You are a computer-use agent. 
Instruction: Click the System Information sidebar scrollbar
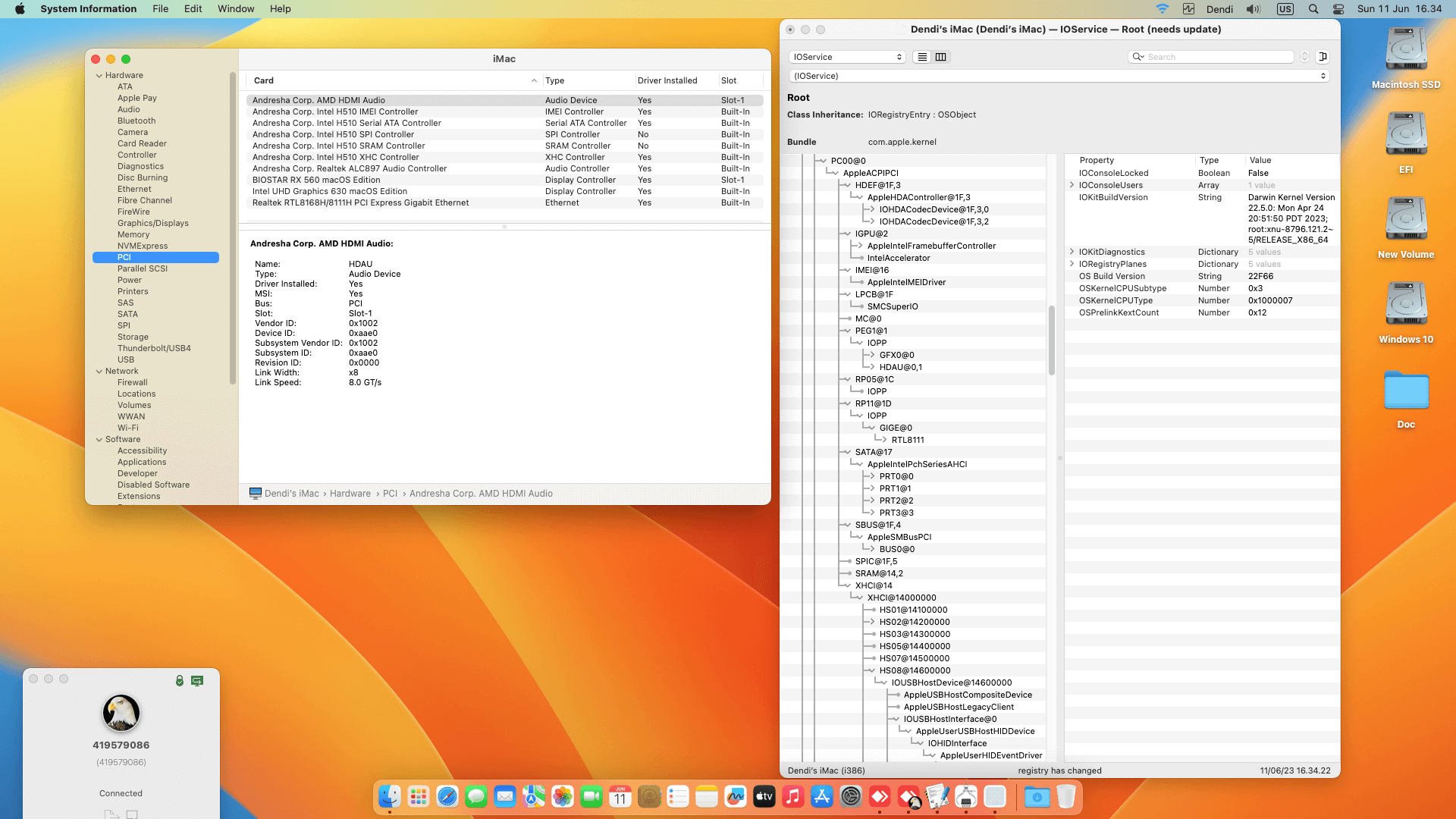[233, 227]
